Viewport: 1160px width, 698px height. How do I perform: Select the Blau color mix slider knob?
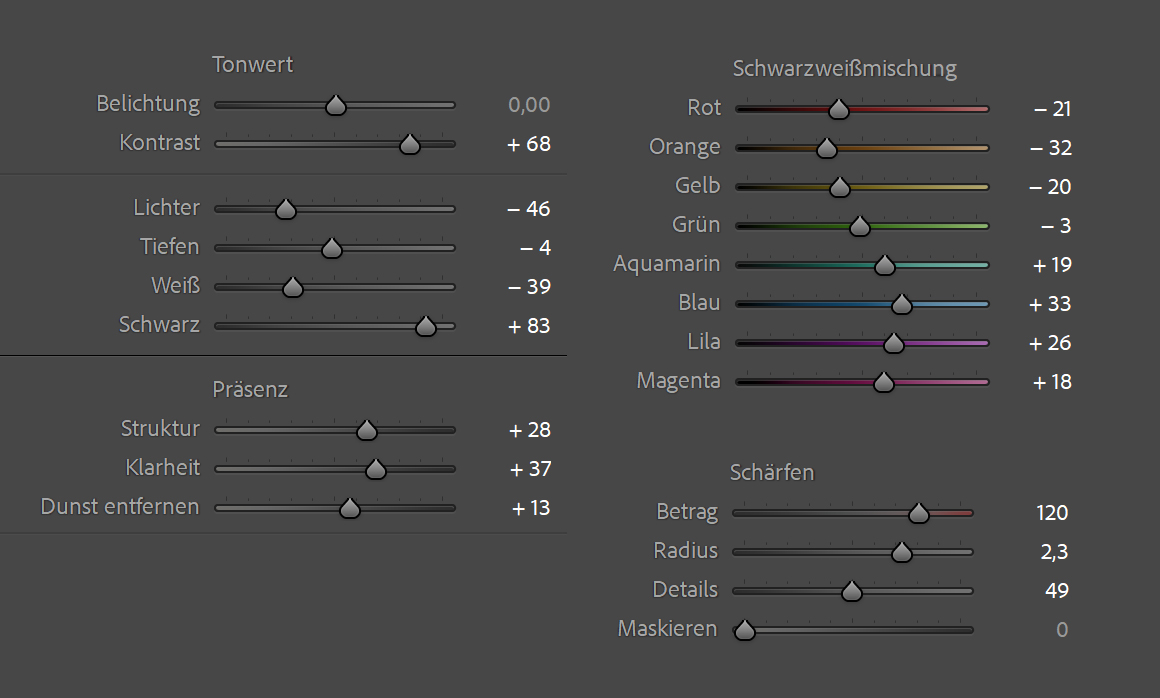tap(901, 304)
